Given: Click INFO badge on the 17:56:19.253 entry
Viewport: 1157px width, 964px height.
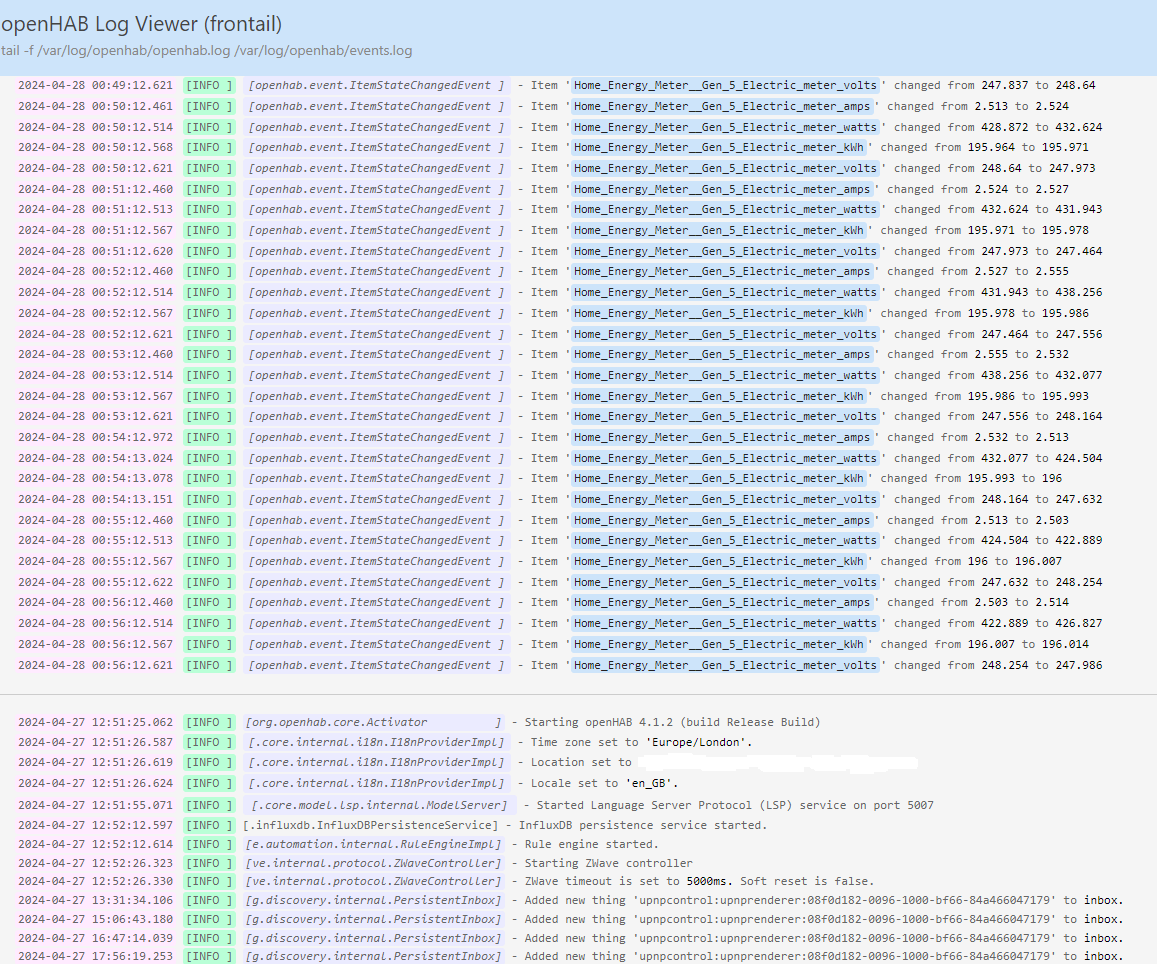Looking at the screenshot, I should coord(208,957).
